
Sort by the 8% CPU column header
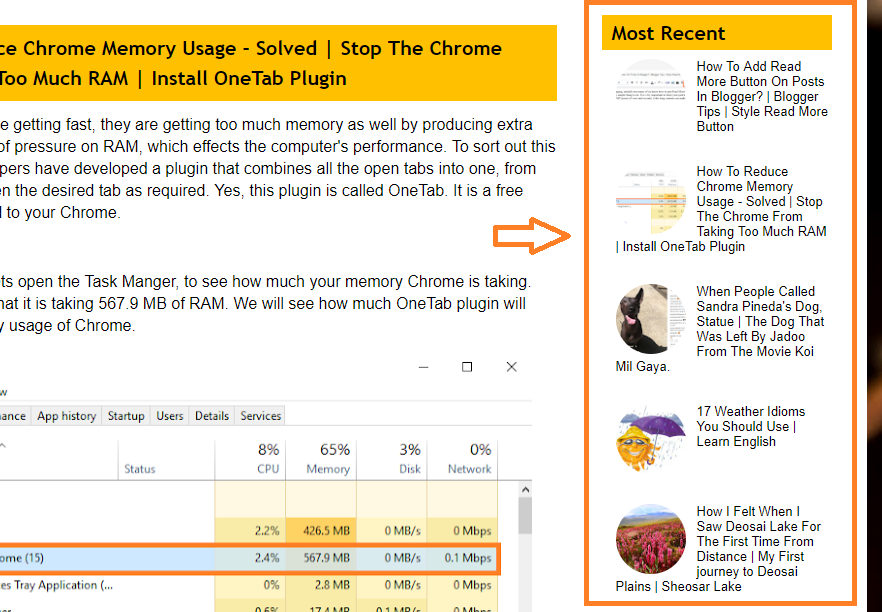[x=250, y=459]
